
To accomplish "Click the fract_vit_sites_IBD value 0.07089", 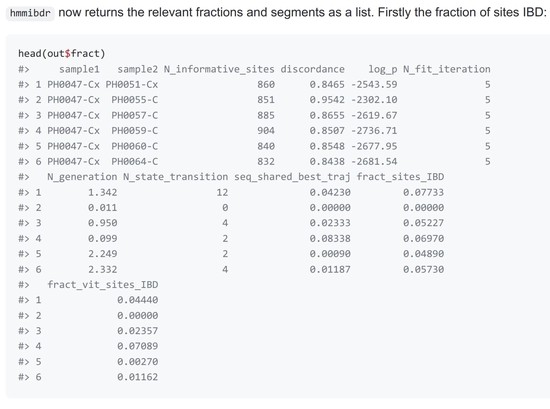I will coord(138,346).
